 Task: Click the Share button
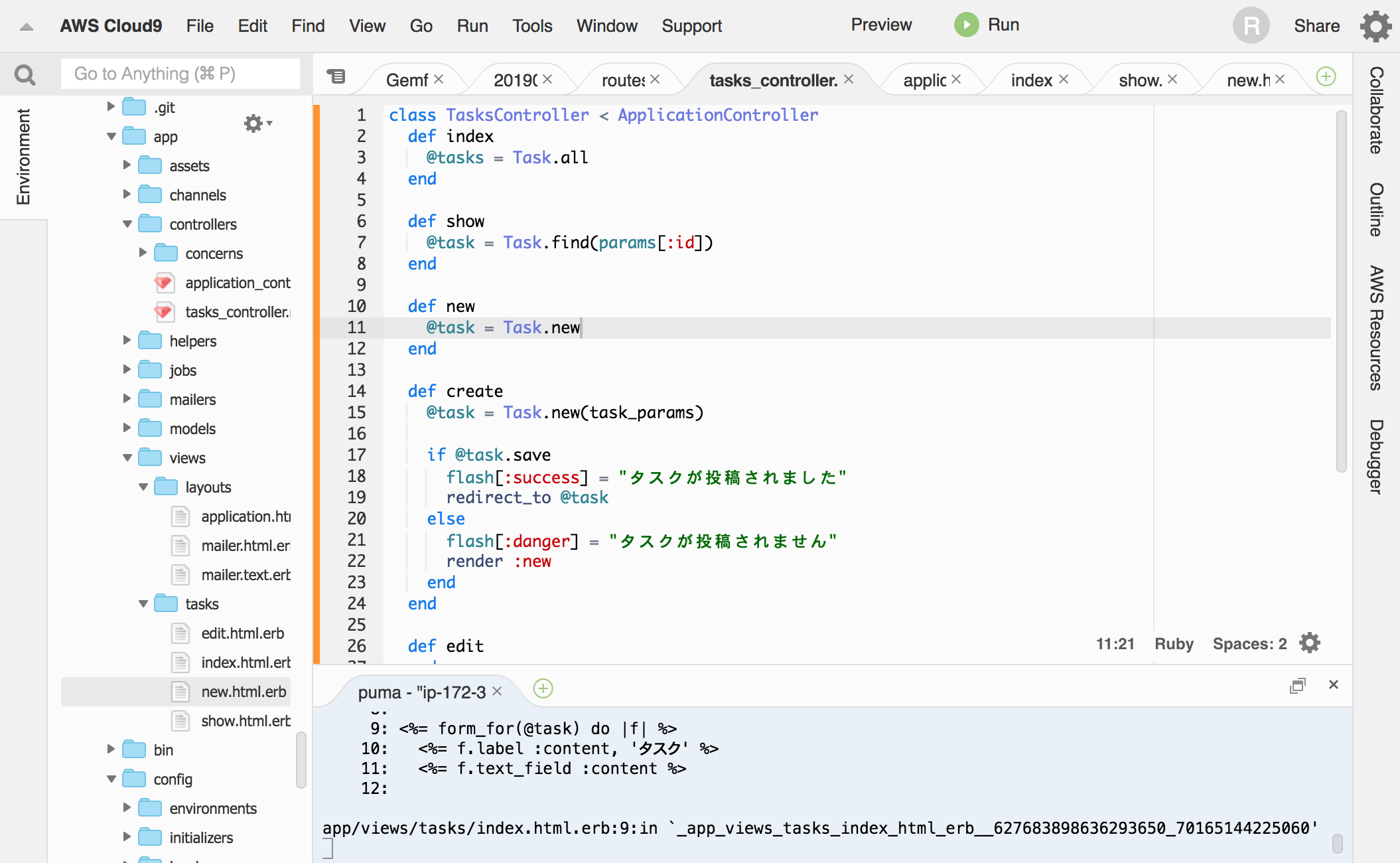pos(1316,26)
